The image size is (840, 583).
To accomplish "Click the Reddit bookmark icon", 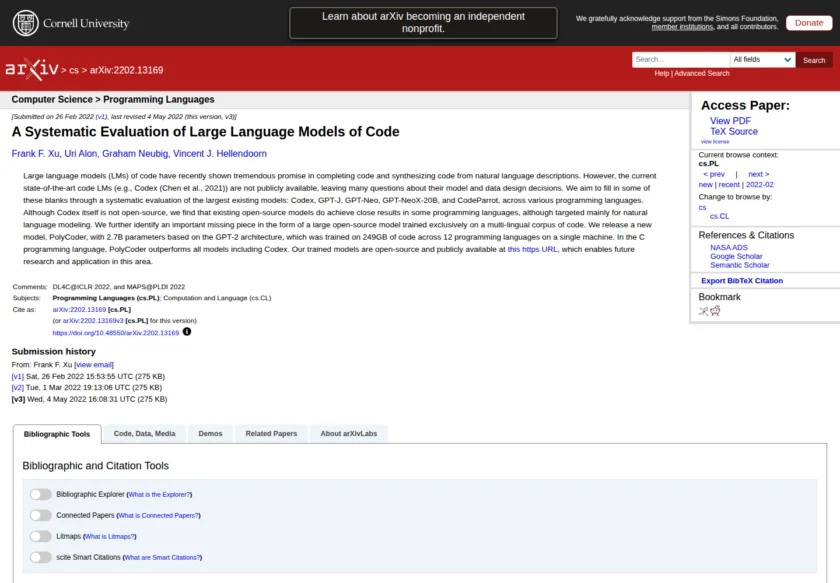I will point(715,311).
